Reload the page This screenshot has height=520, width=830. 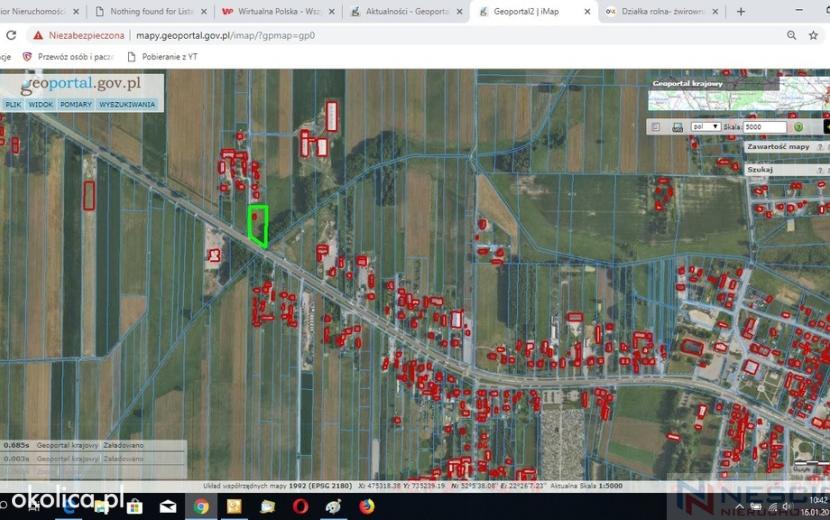tap(11, 35)
